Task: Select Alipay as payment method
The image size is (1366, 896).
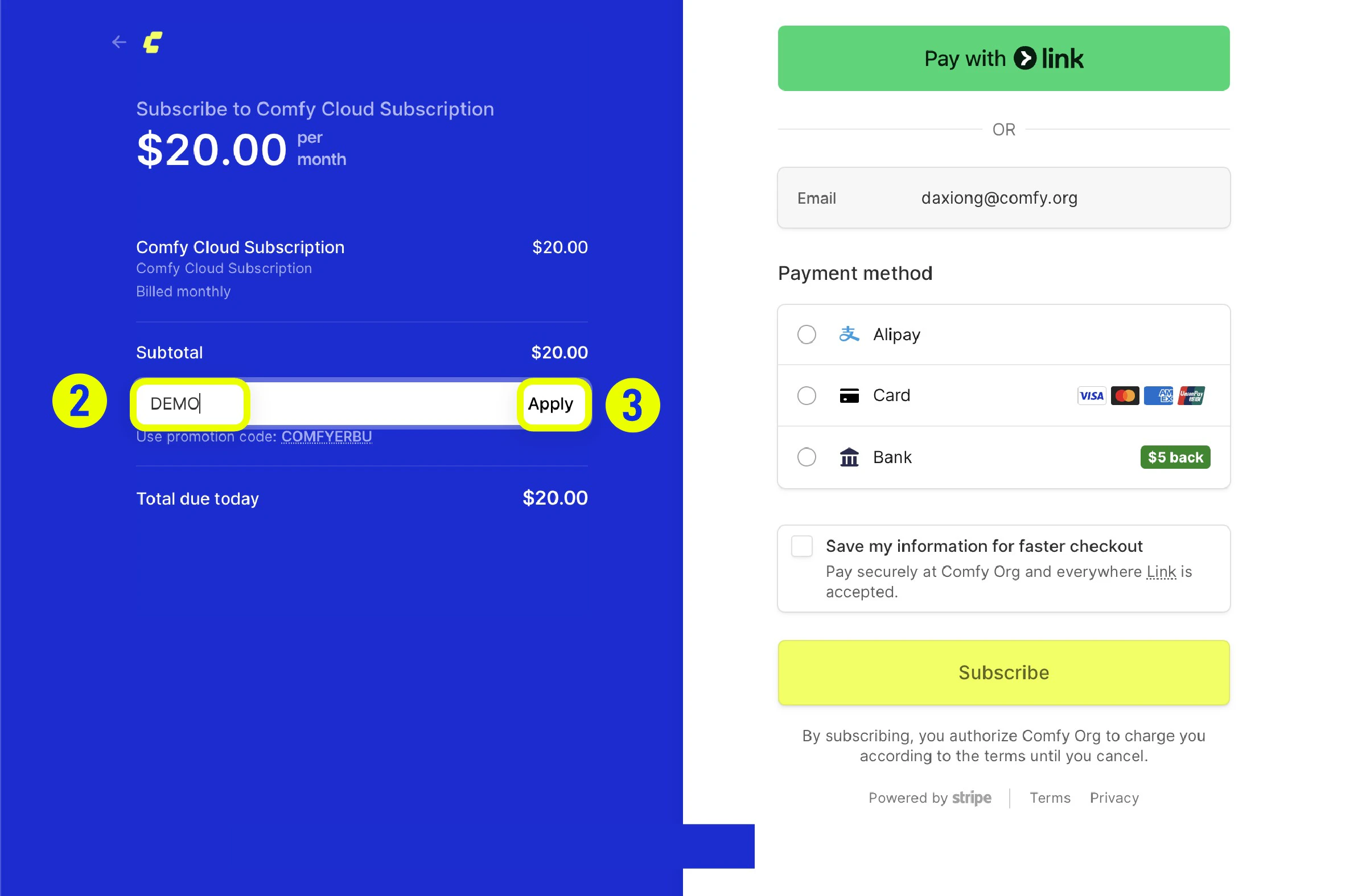Action: [x=806, y=335]
